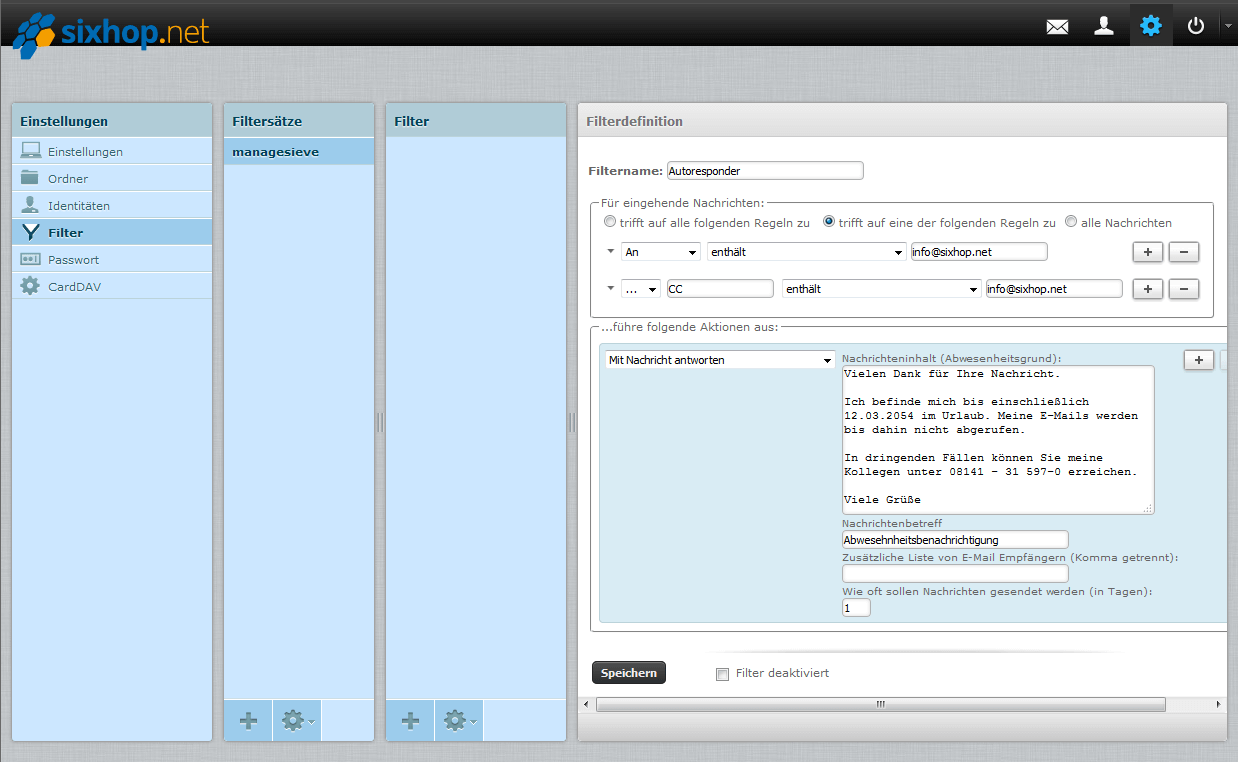This screenshot has height=762, width=1238.
Task: Select the 'alle Nachrichten' radio option
Action: [1071, 222]
